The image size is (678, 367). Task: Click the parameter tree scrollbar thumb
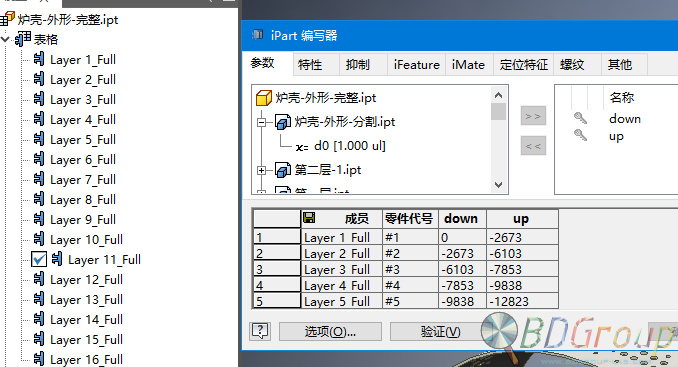(499, 112)
